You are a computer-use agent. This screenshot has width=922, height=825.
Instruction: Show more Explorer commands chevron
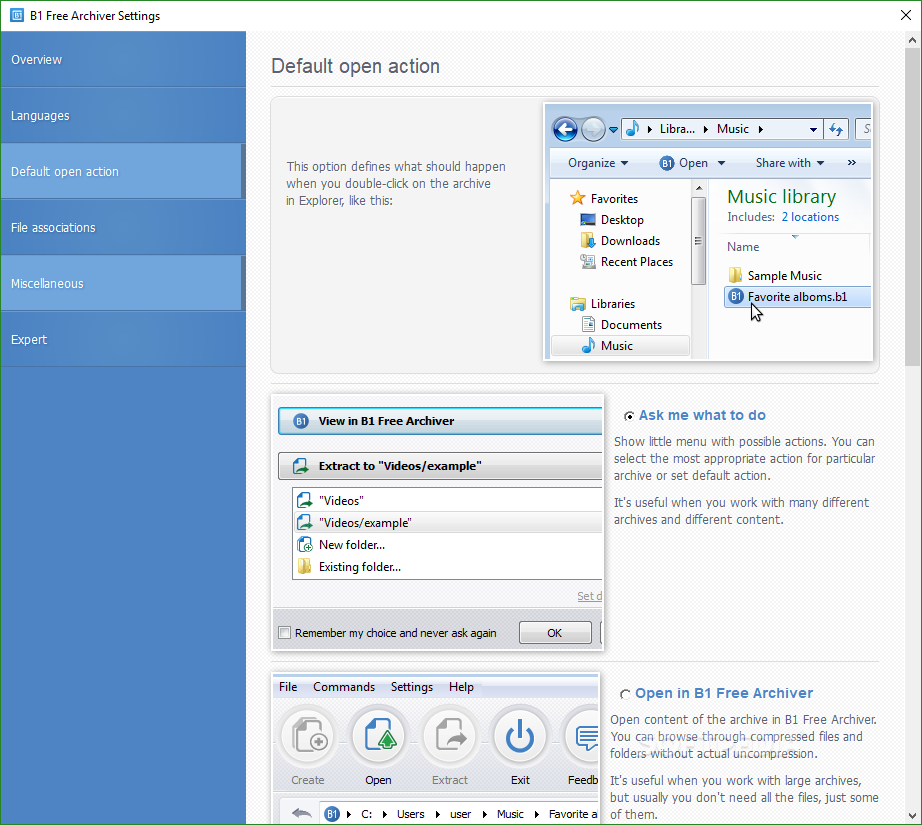coord(851,163)
